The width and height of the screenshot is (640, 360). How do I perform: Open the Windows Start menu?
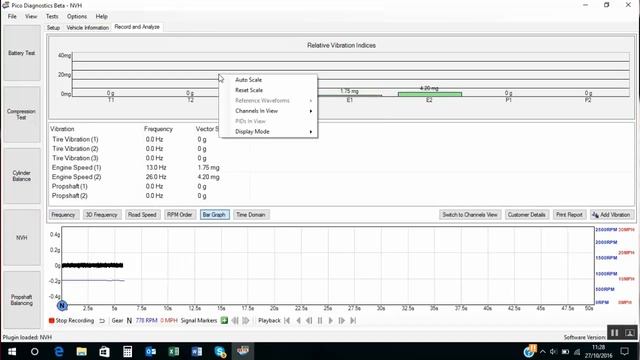(12, 351)
